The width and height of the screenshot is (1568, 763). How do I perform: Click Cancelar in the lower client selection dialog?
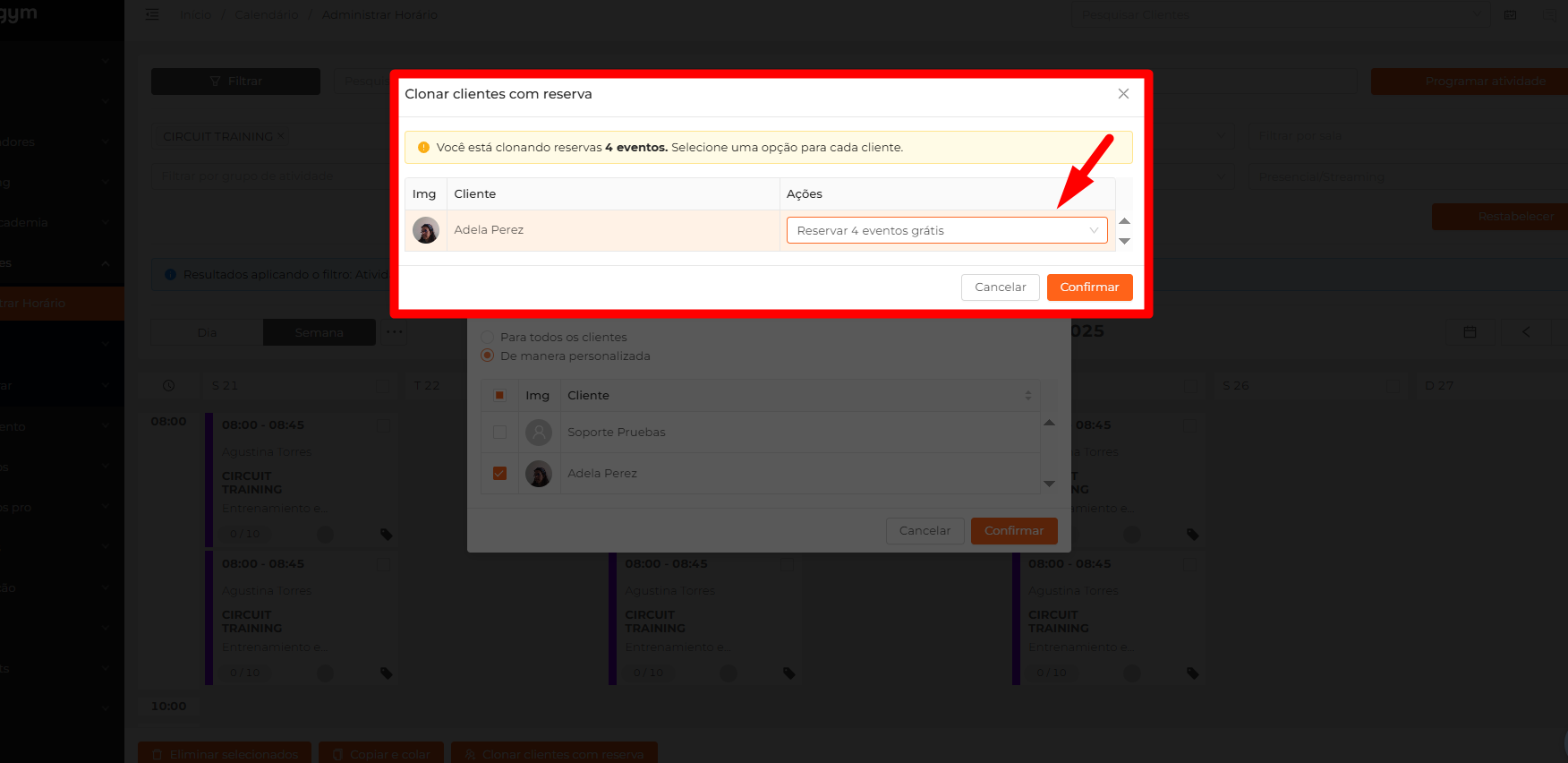[925, 531]
